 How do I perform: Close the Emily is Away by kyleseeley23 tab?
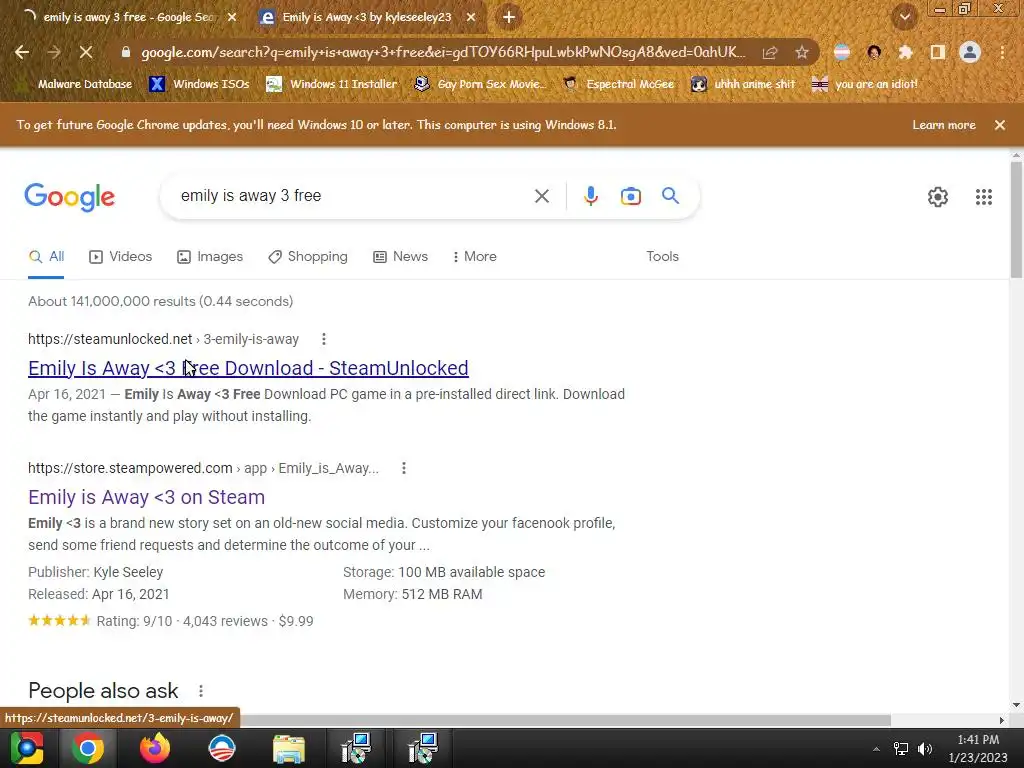pyautogui.click(x=471, y=18)
